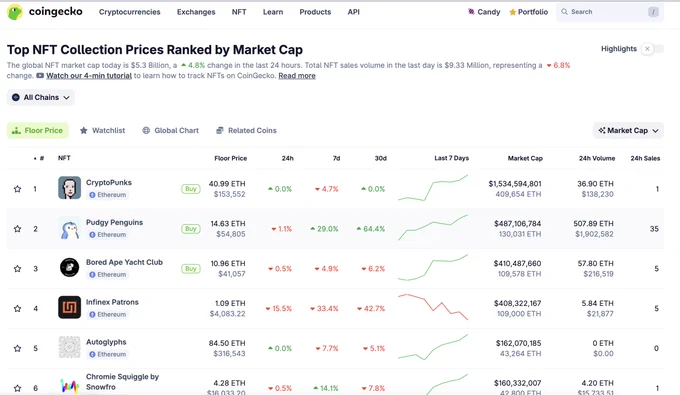Click the Infinex Patrons logo icon
The image size is (680, 395).
click(69, 307)
